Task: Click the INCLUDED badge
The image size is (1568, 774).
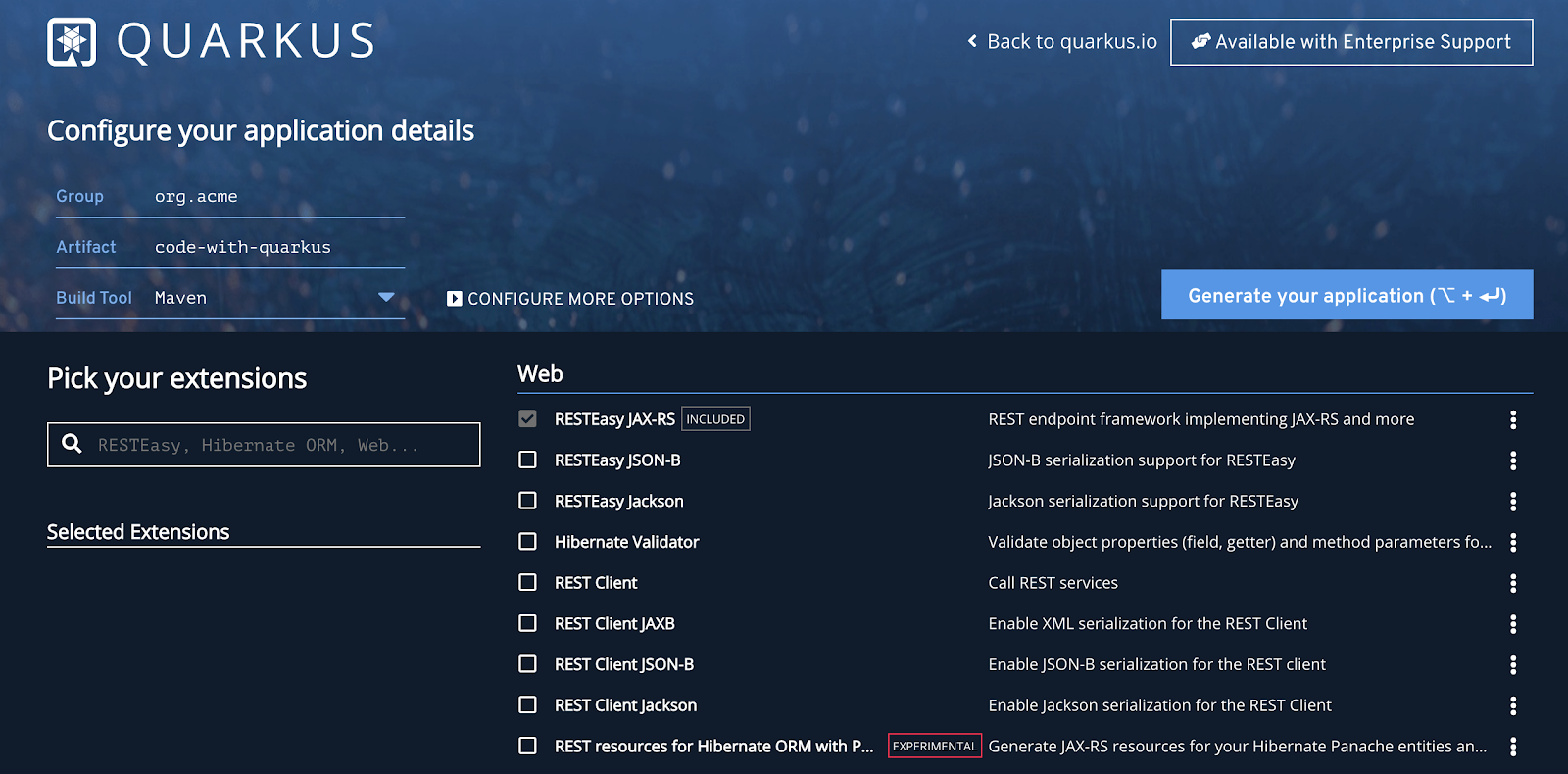Action: tap(715, 419)
